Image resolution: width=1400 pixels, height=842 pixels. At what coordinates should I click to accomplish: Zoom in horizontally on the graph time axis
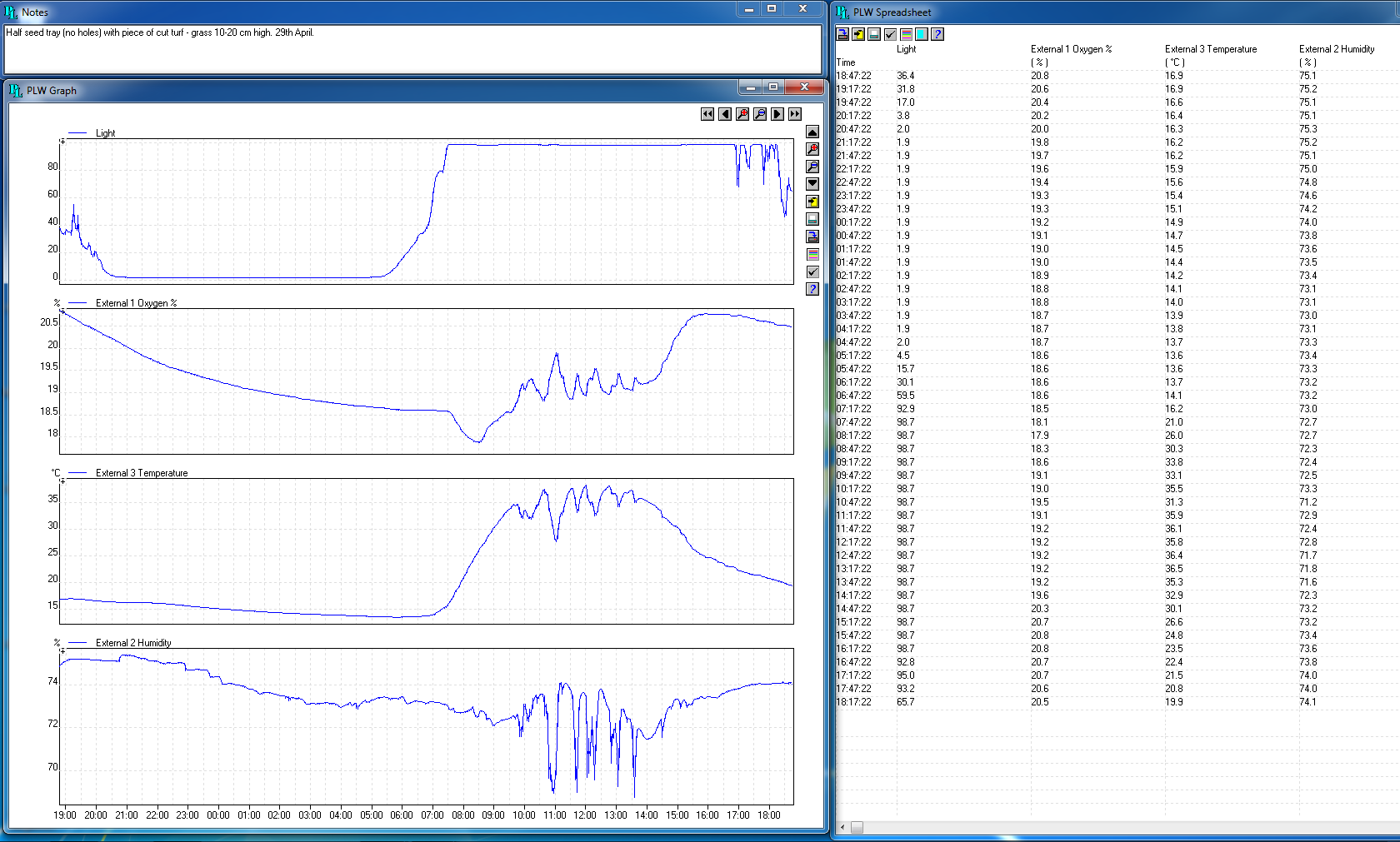[x=742, y=114]
